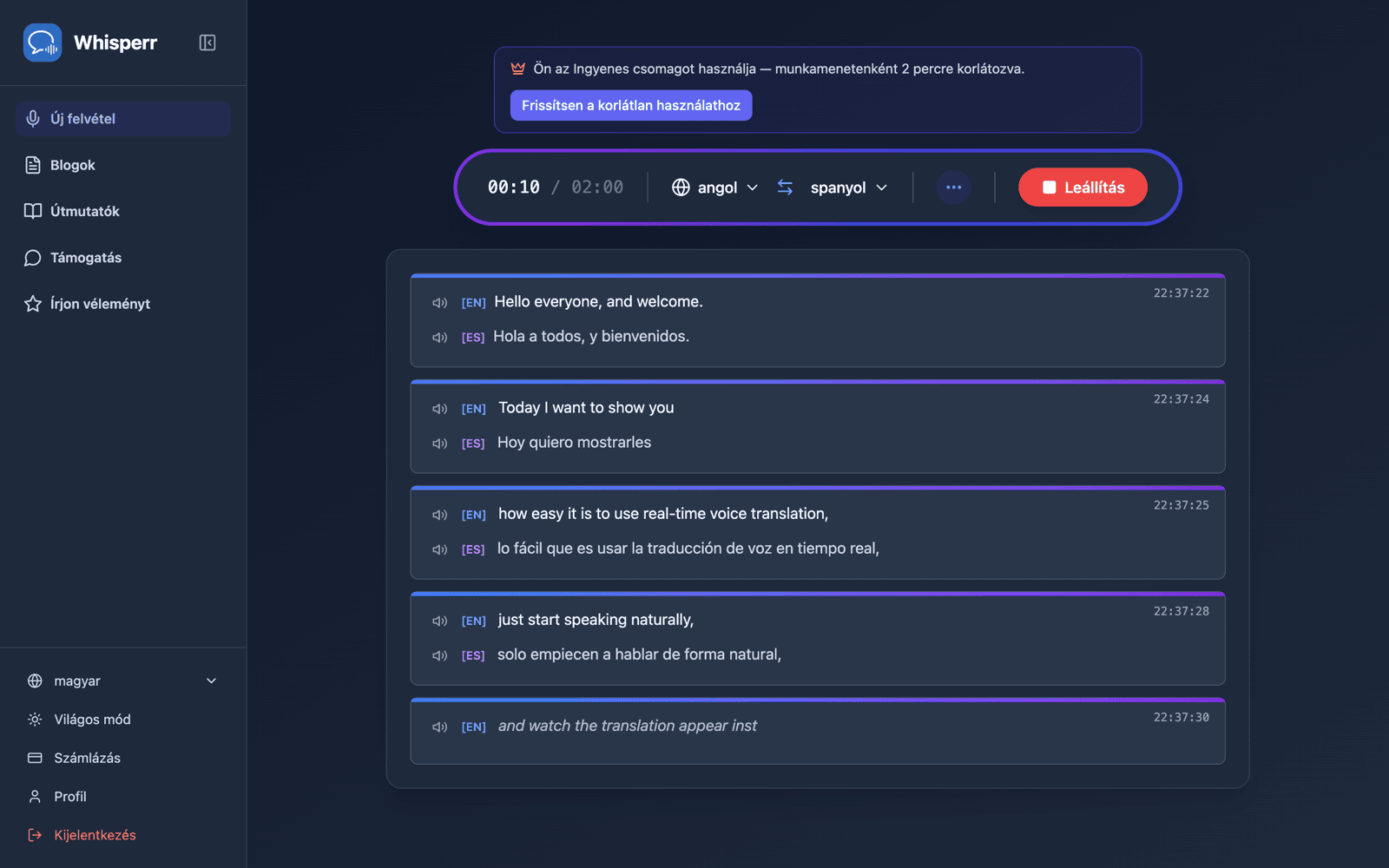
Task: Click the sun icon beside Világos mód
Action: coord(35,720)
